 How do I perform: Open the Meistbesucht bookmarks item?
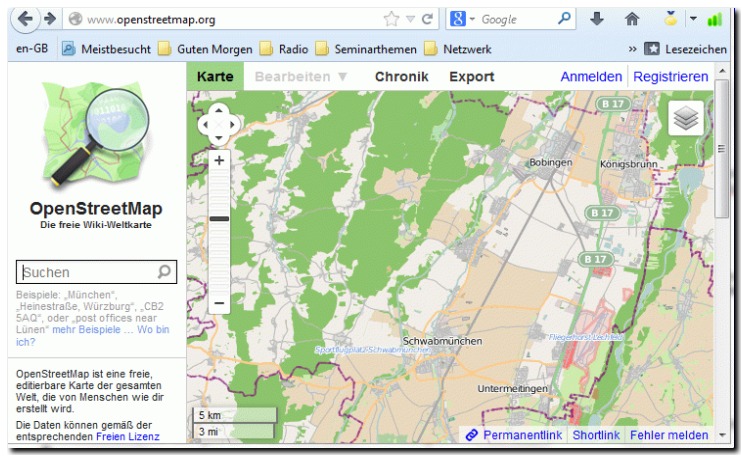pyautogui.click(x=106, y=49)
